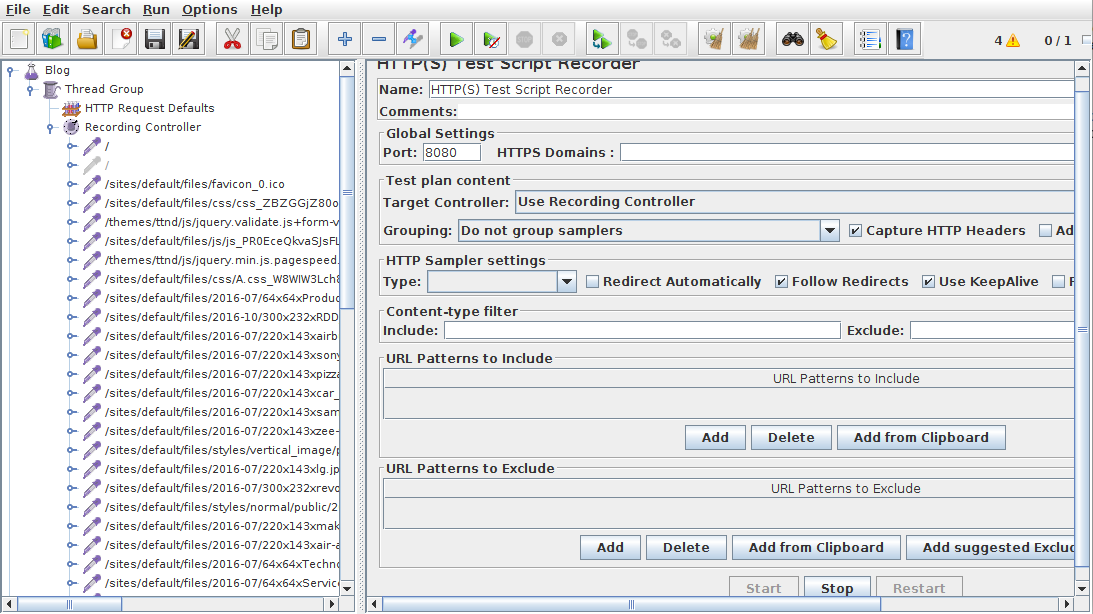
Task: Click the recorder Stop button
Action: [837, 588]
